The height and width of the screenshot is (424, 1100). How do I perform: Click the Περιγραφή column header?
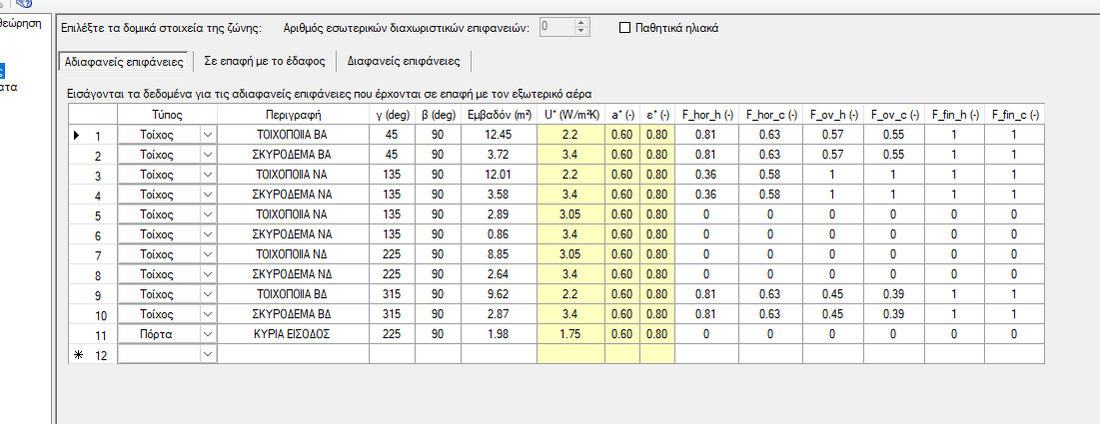[292, 115]
